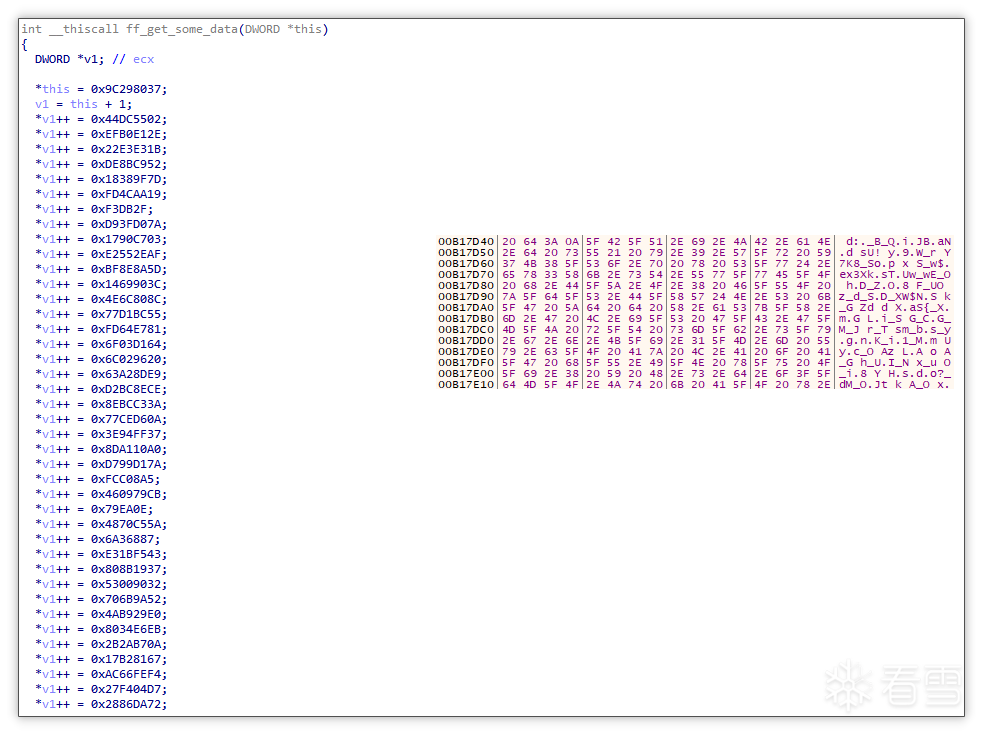Viewport: 983px width, 735px height.
Task: Click the value 0xFCC08A5
Action: click(122, 480)
